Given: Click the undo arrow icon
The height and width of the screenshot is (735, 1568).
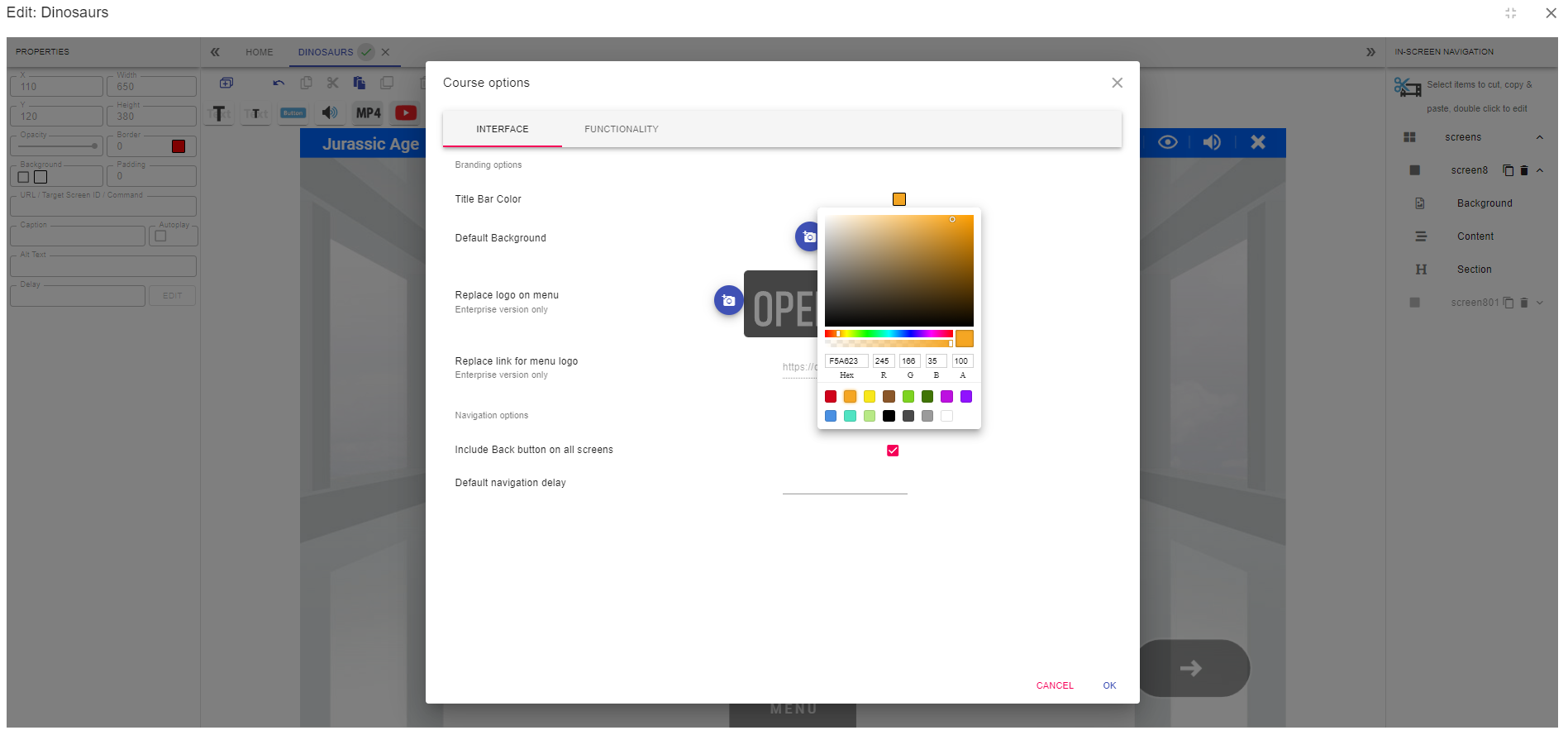Looking at the screenshot, I should point(279,83).
